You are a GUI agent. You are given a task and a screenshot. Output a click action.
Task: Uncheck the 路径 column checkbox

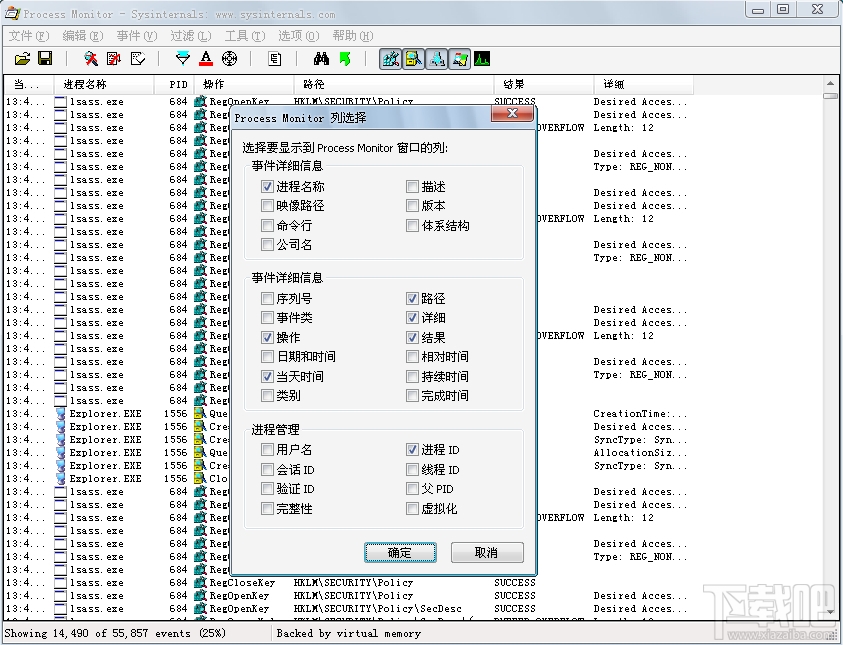(412, 298)
